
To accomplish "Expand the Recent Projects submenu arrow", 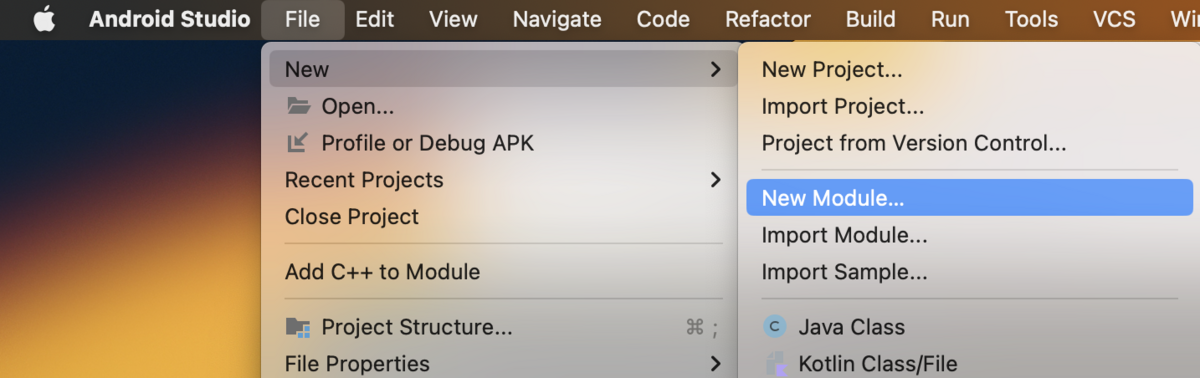I will pyautogui.click(x=715, y=180).
